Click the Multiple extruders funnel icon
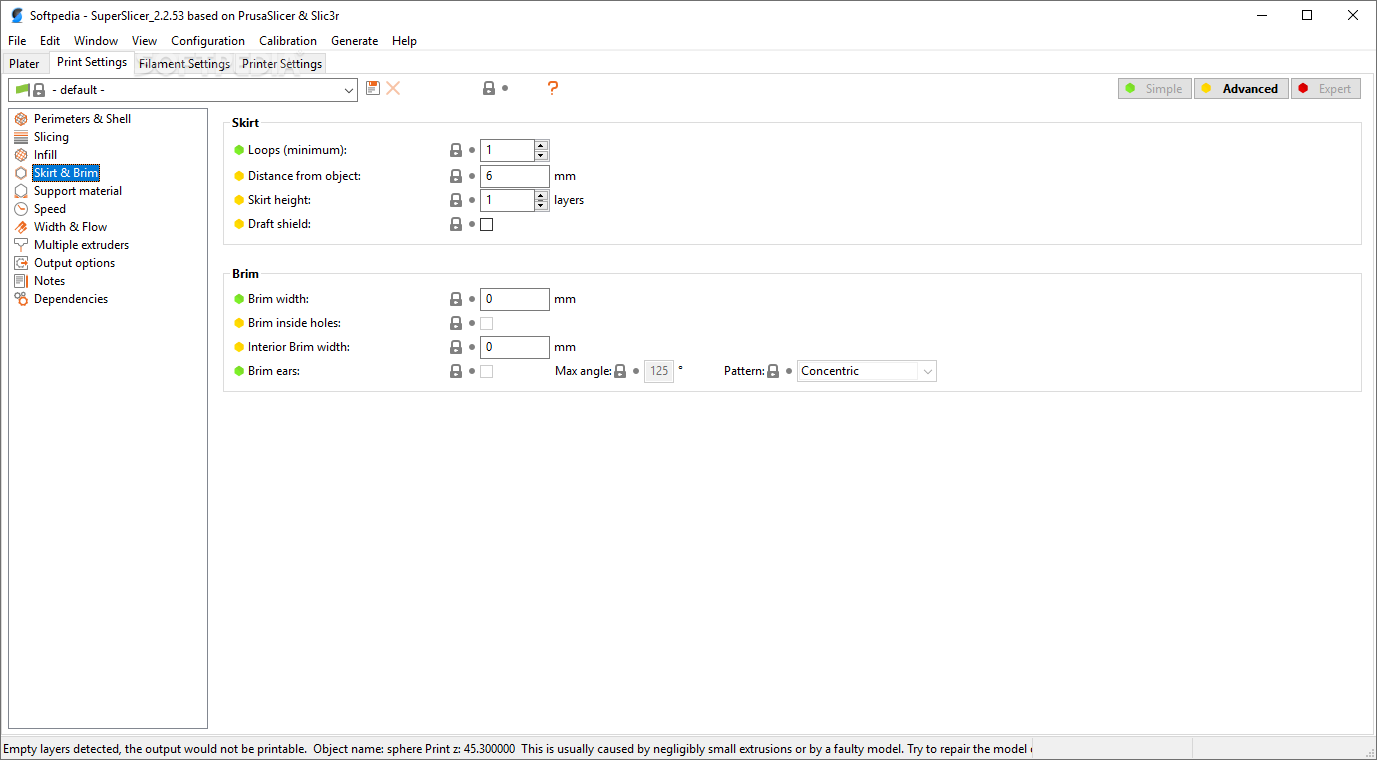Screen dimensions: 1377x760 point(21,245)
